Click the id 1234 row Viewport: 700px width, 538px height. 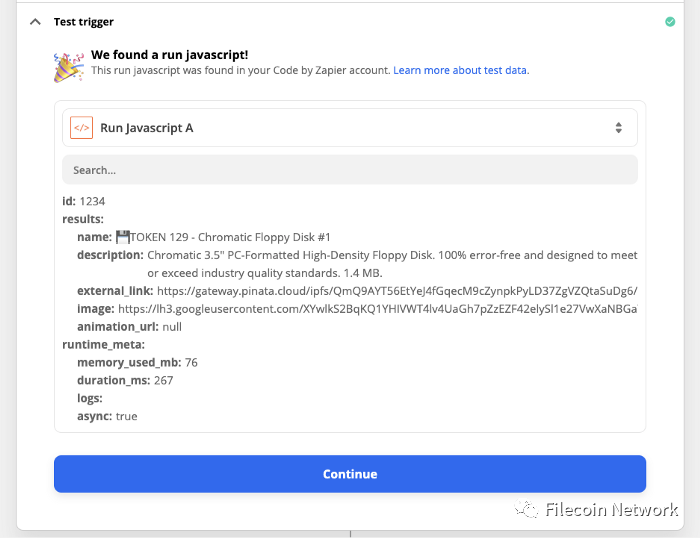click(x=83, y=201)
